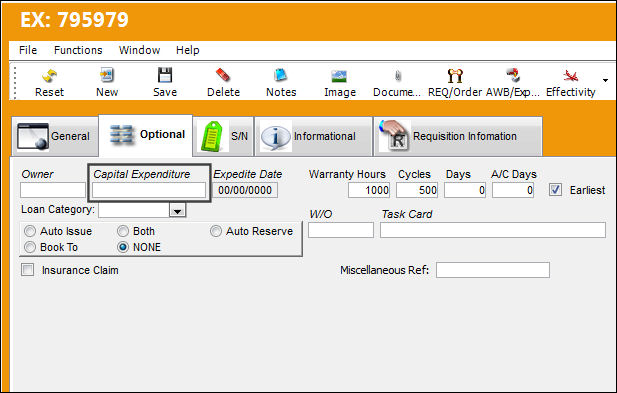The image size is (617, 393).
Task: Click the Warranty Hours field showing 1000
Action: [369, 190]
